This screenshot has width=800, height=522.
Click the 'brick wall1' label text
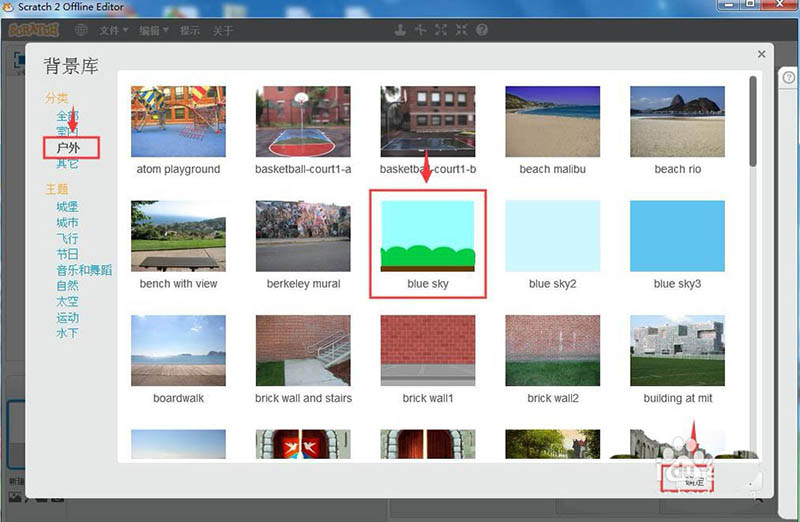[x=428, y=398]
